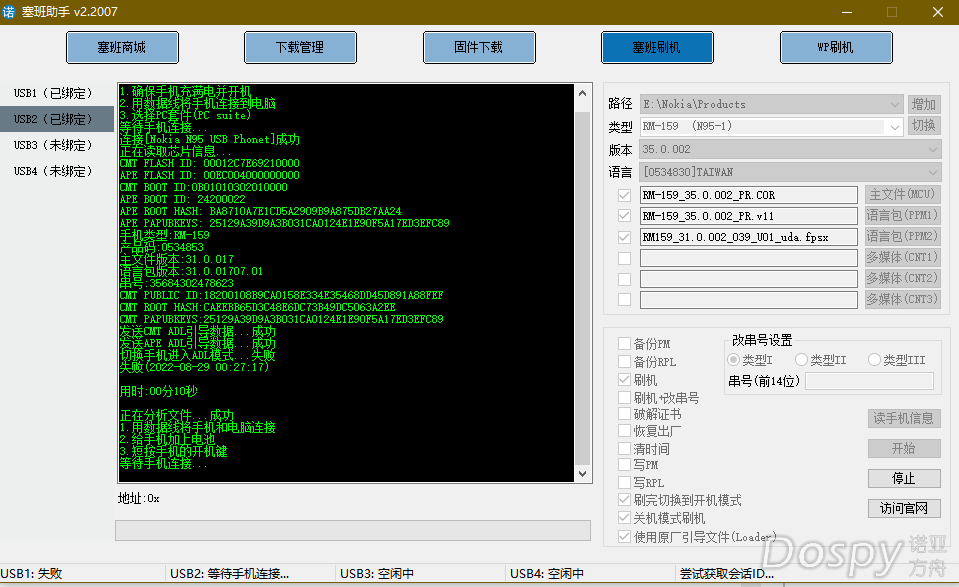959x587 pixels.
Task: Click log scrollbar down arrow
Action: pos(583,474)
